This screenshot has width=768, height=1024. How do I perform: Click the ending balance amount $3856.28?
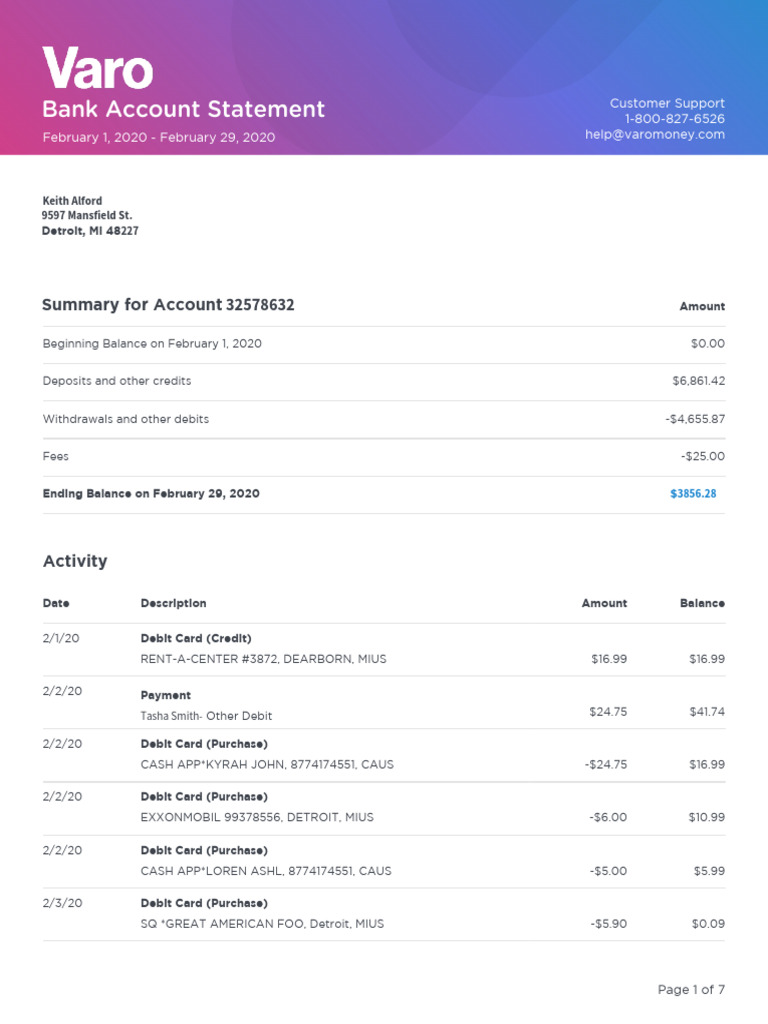pyautogui.click(x=693, y=494)
